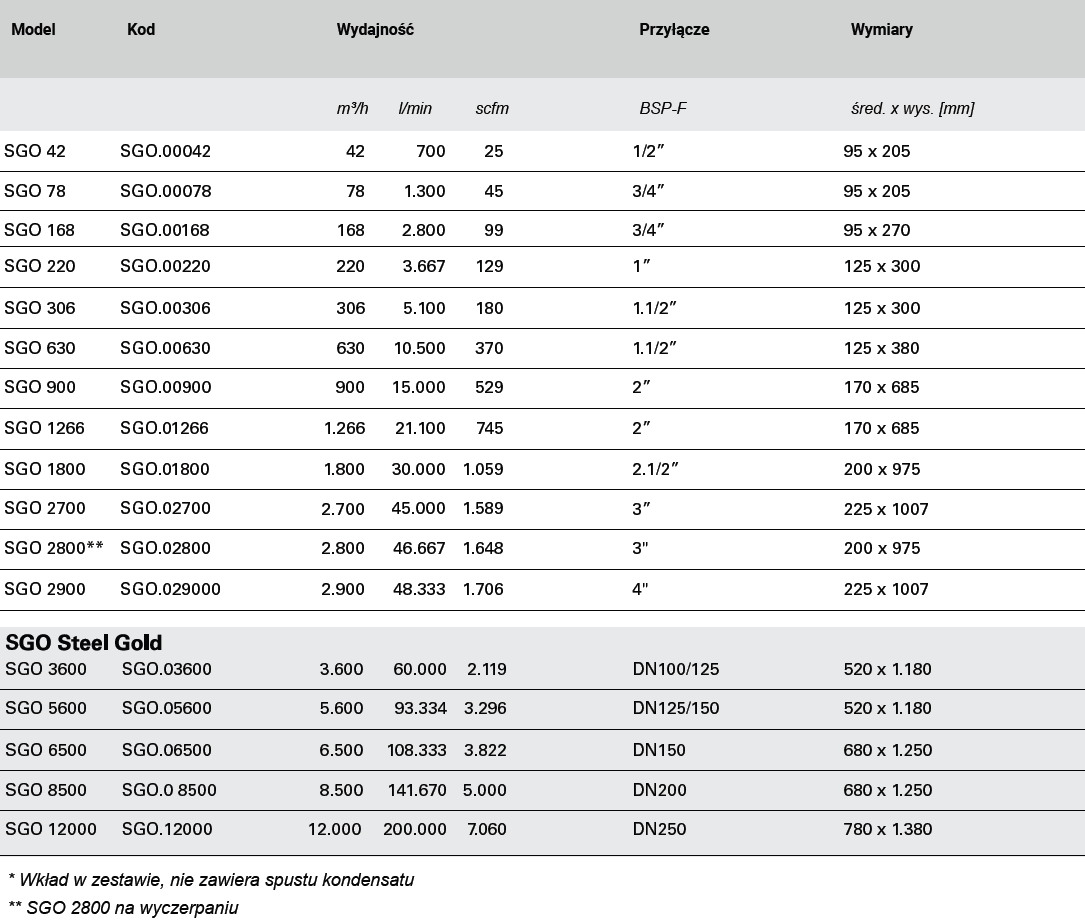The width and height of the screenshot is (1085, 924).
Task: Click the SGO 2800 na wyczerpaniu footnote
Action: coord(123,908)
